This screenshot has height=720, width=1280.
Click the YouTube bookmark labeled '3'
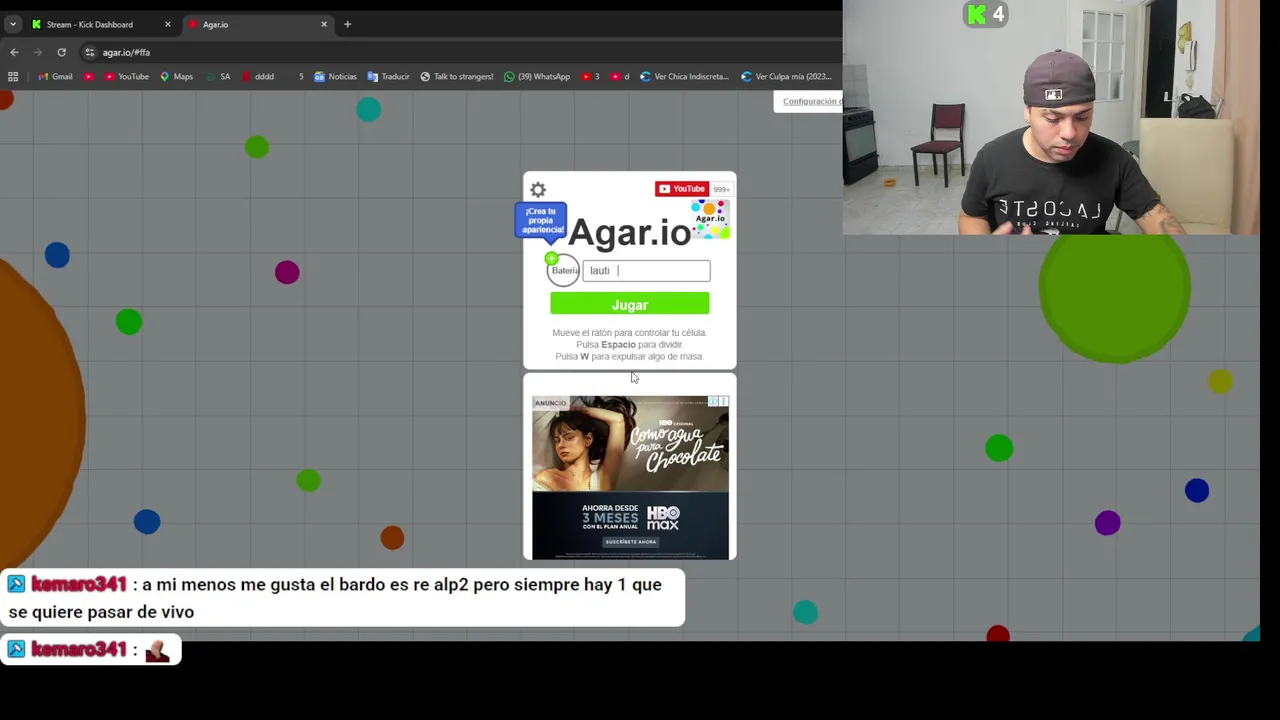coord(590,76)
